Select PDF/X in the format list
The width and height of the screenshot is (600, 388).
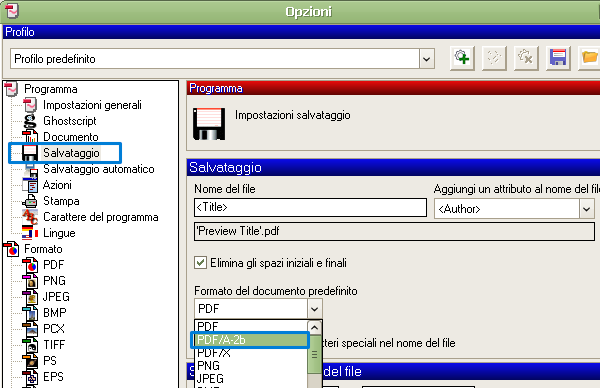pos(251,352)
